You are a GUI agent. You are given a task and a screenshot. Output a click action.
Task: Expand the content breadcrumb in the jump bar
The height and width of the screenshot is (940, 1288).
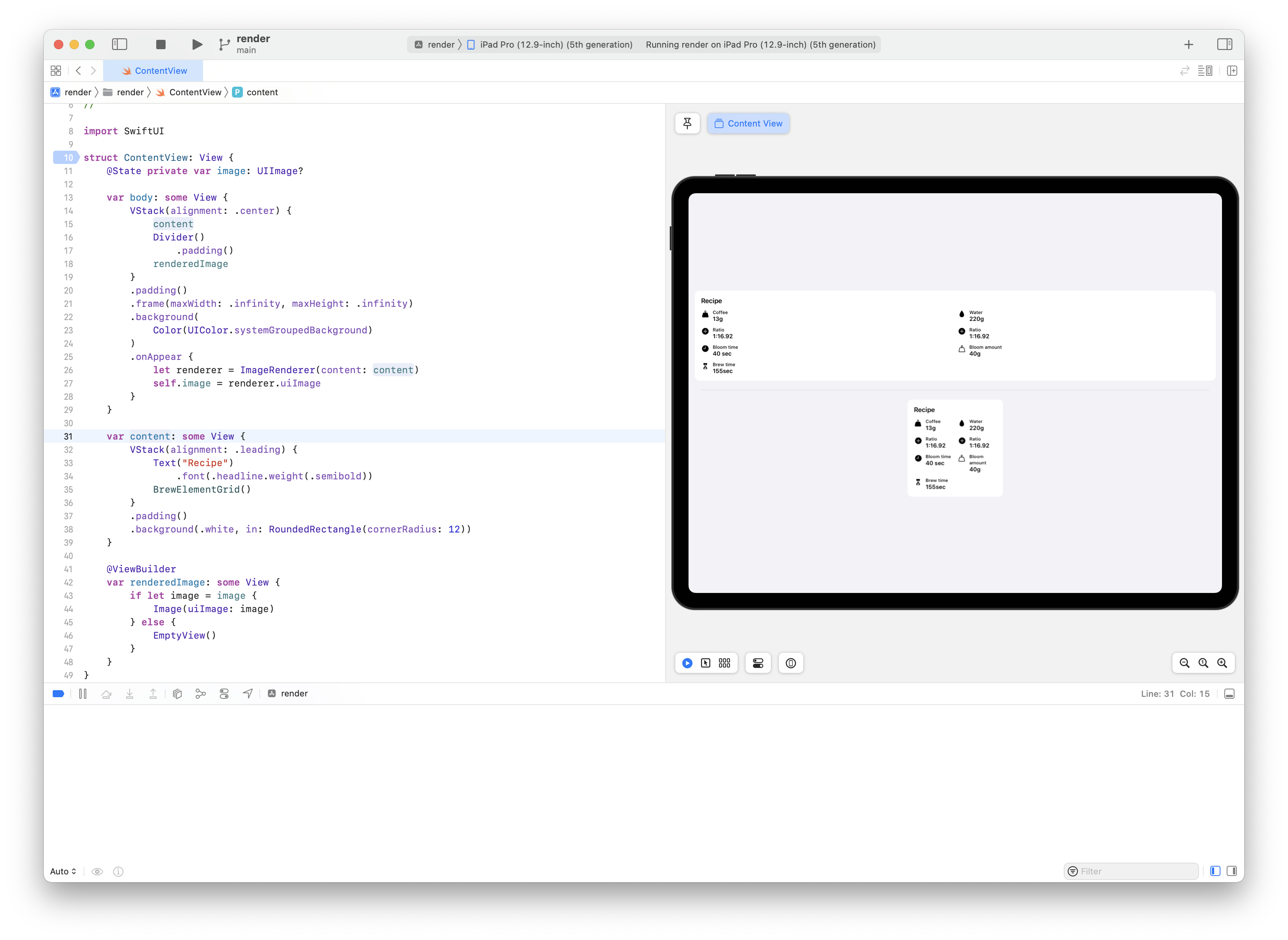tap(261, 92)
